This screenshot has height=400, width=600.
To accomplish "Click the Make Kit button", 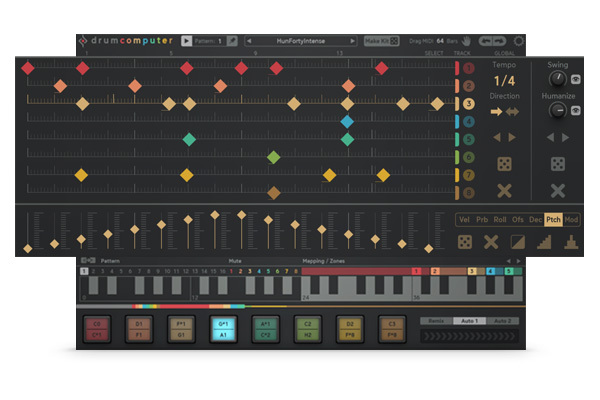I will tap(381, 41).
